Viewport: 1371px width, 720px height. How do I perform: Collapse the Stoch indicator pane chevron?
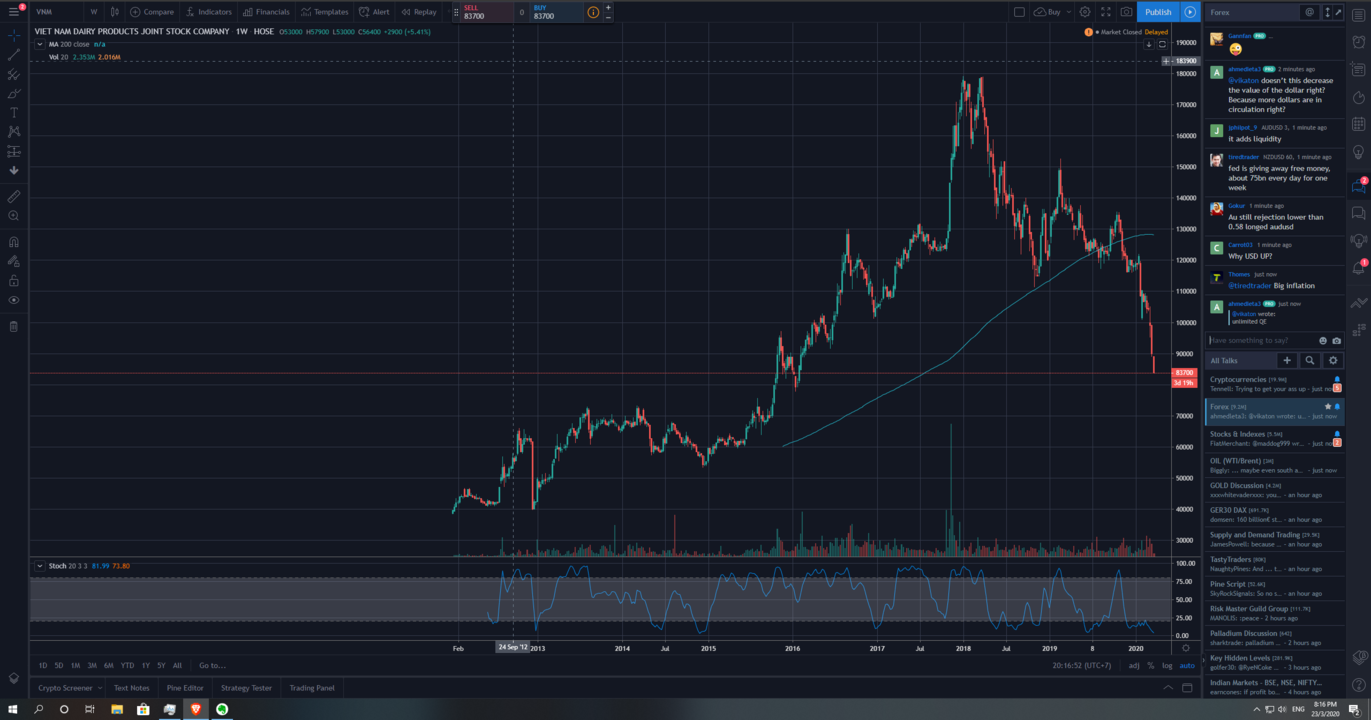(40, 566)
